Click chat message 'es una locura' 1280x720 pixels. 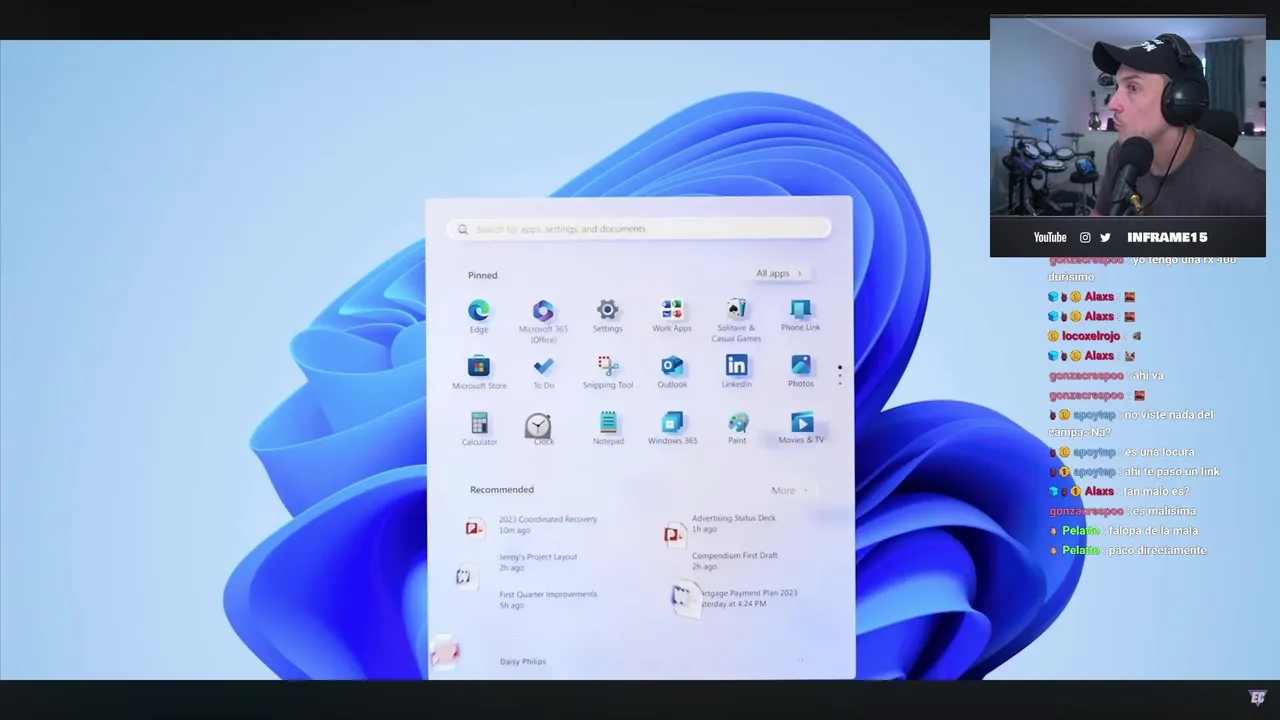click(x=1160, y=452)
